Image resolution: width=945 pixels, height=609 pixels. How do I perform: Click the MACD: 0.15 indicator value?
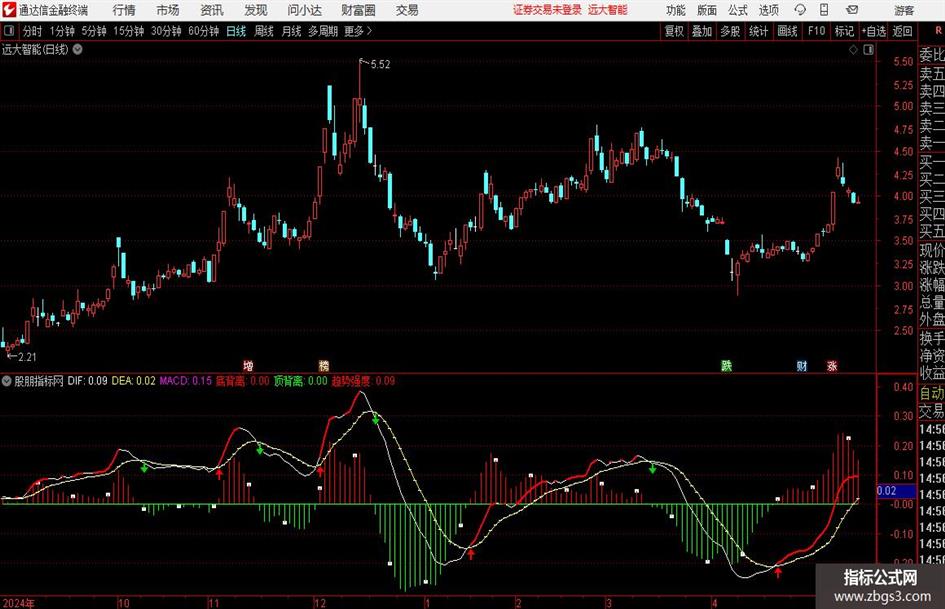(x=186, y=381)
